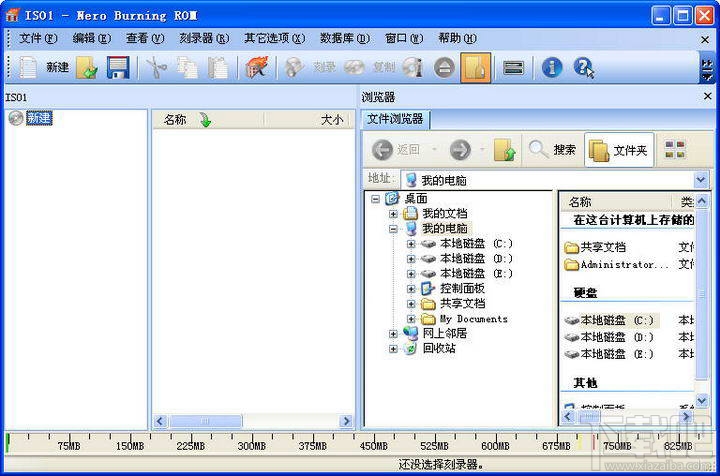
Task: Click compilation list horizontal scrollbar thumb
Action: (x=205, y=421)
